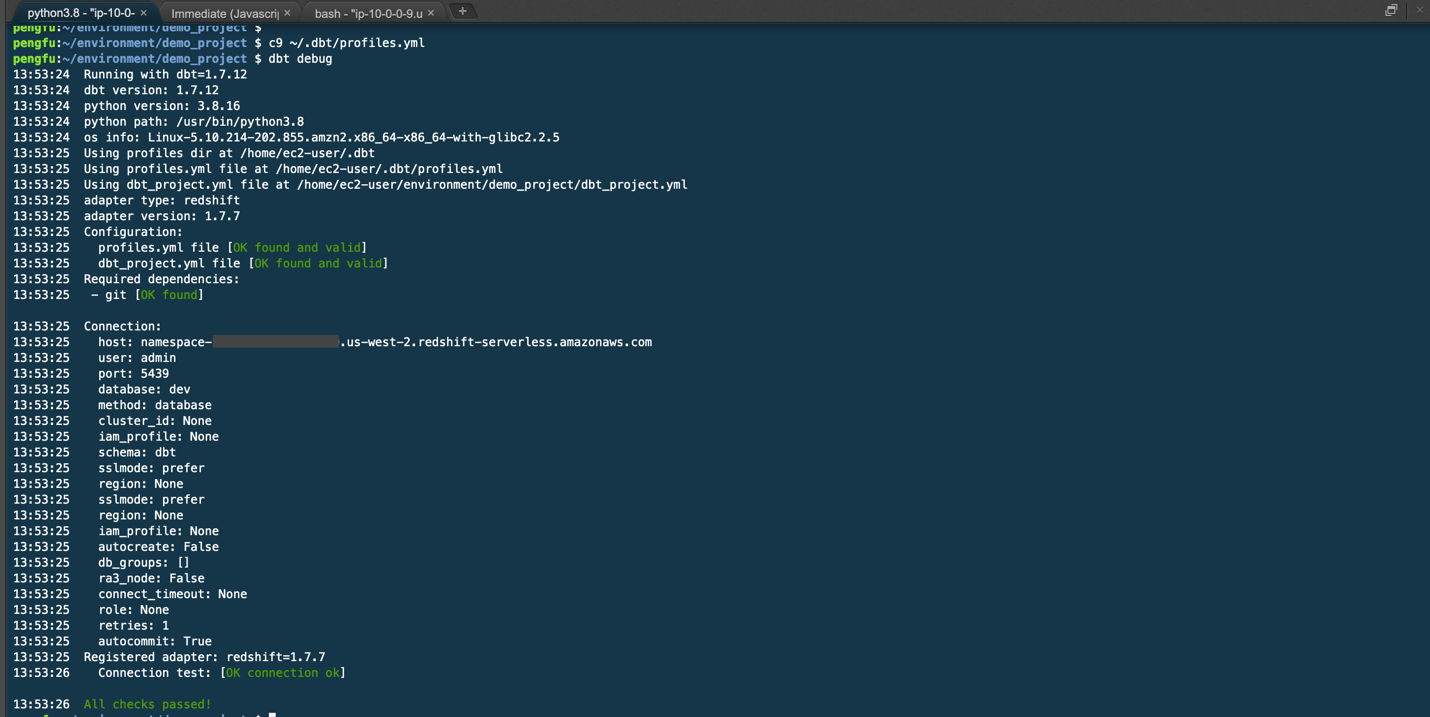This screenshot has height=717, width=1430.
Task: Click the 'dbt debug' command text
Action: click(301, 59)
